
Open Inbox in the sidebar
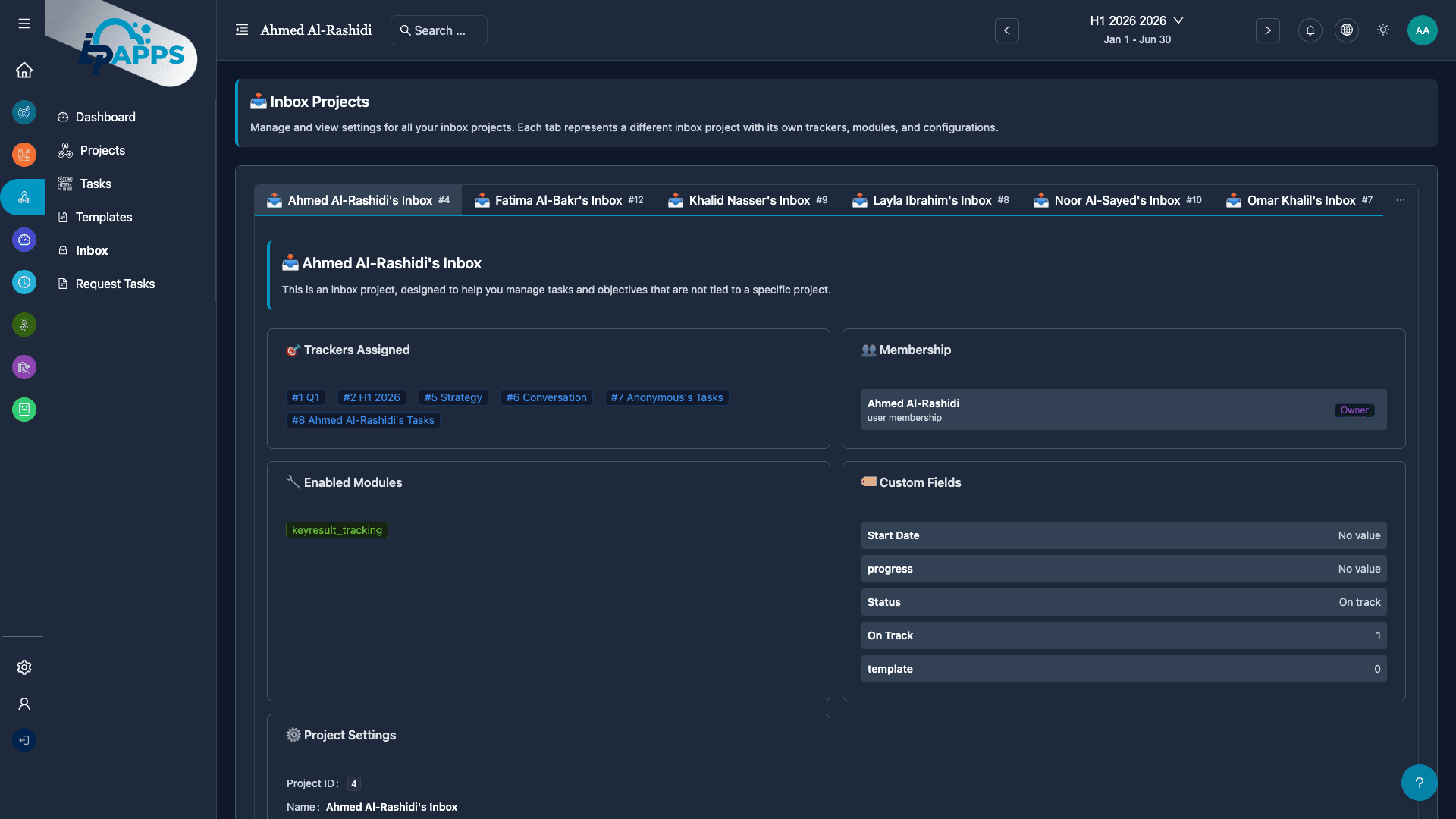pyautogui.click(x=92, y=250)
